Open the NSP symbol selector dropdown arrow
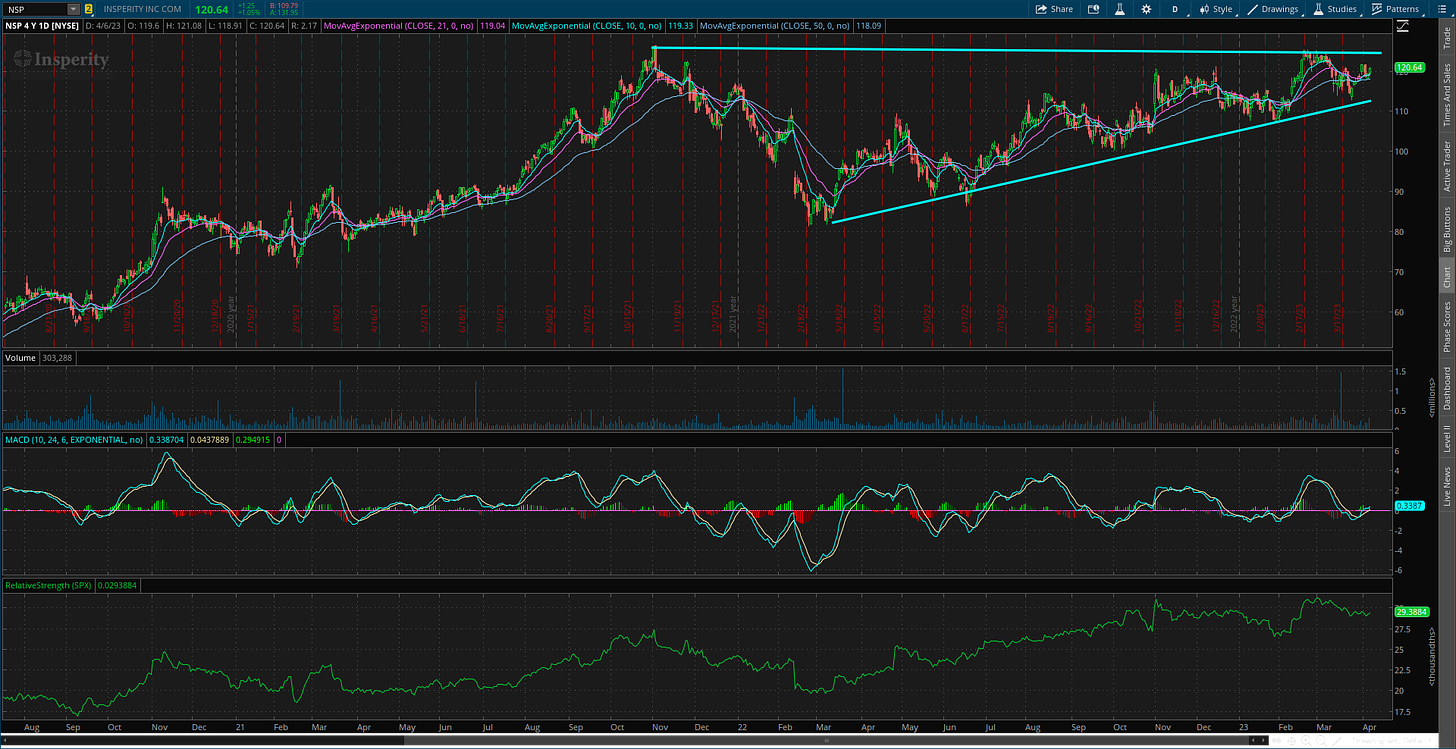Screen dimensions: 1456x749 (73, 9)
